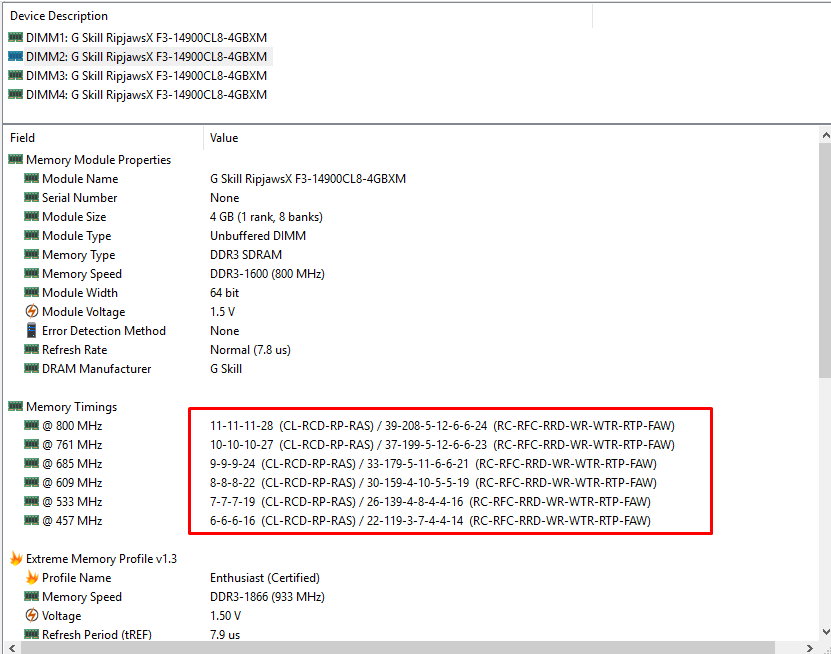Viewport: 831px width, 654px height.
Task: Select the Module Name field label
Action: [80, 179]
